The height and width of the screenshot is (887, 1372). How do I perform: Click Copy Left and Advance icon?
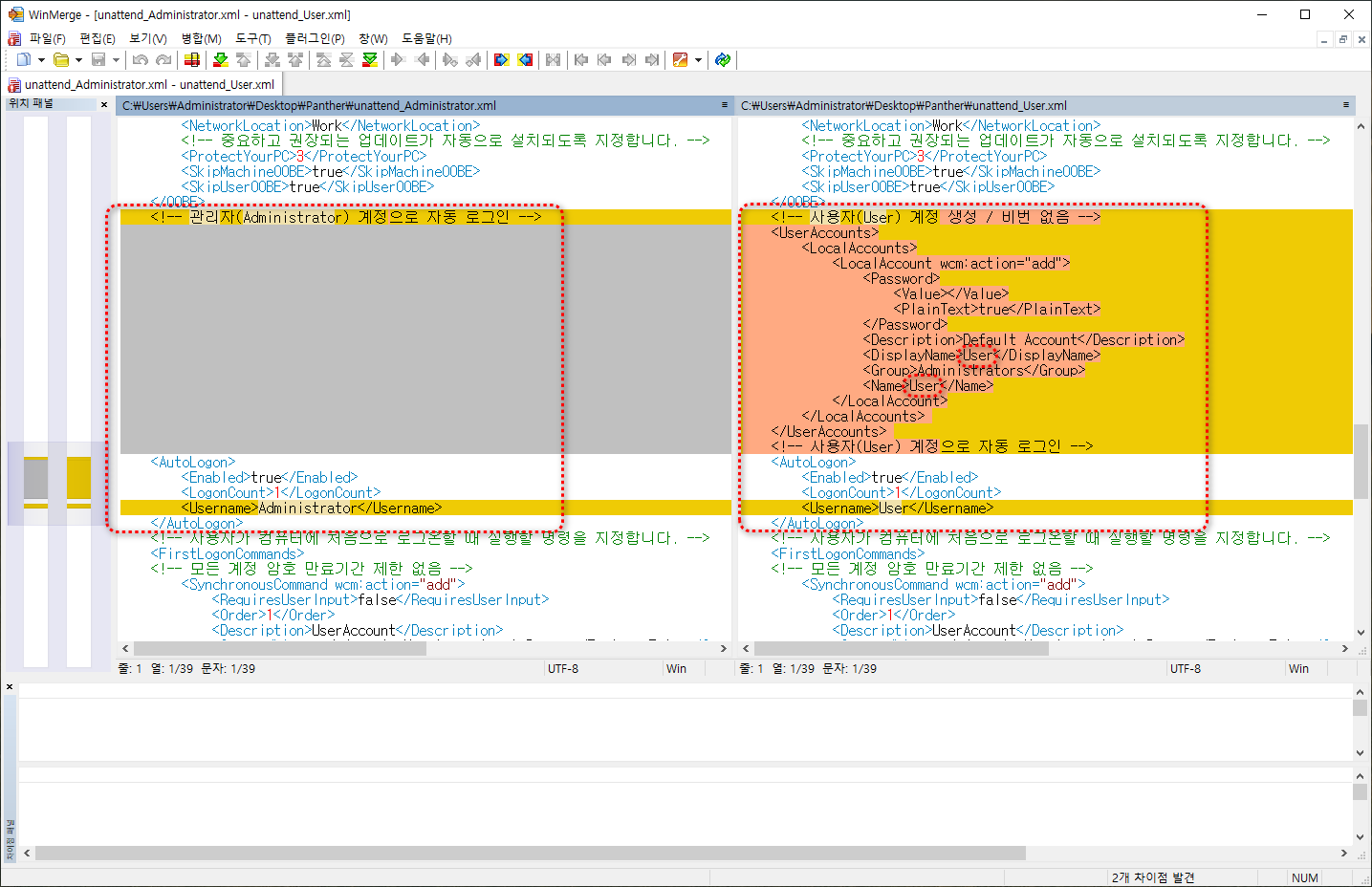coord(473,59)
